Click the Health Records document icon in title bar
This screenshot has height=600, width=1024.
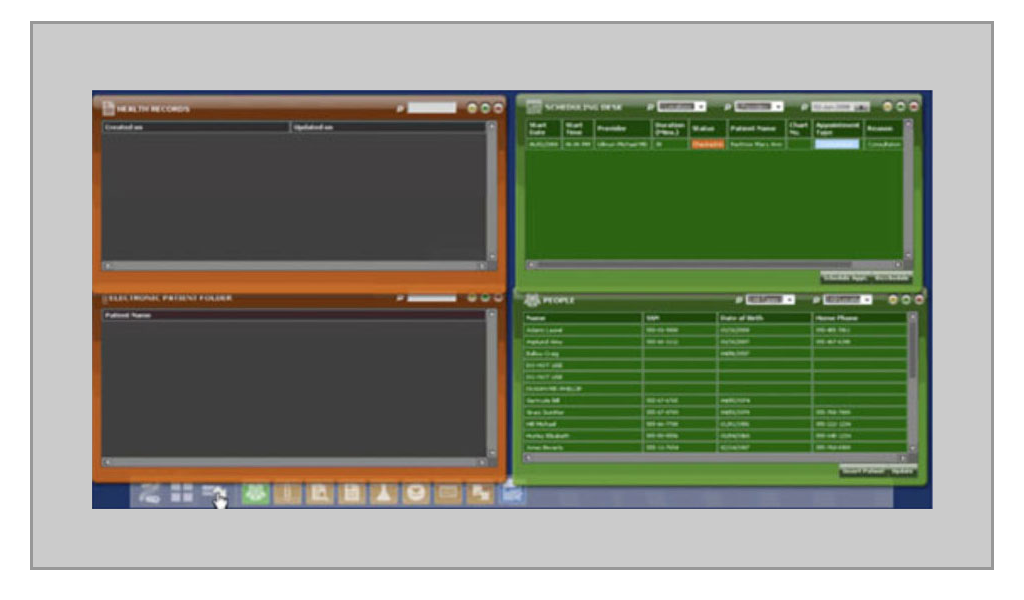(108, 108)
